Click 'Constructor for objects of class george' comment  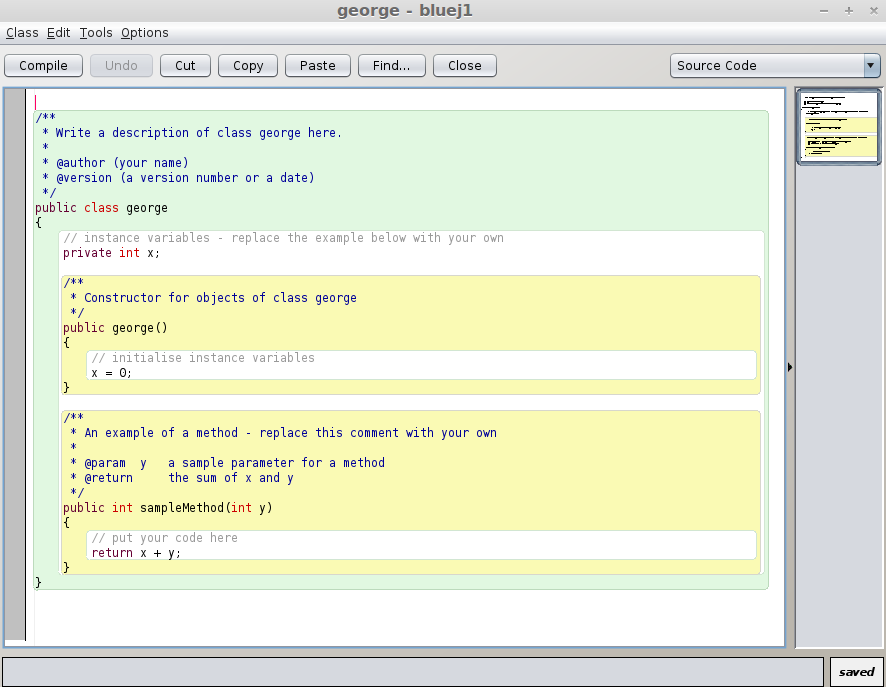(220, 298)
